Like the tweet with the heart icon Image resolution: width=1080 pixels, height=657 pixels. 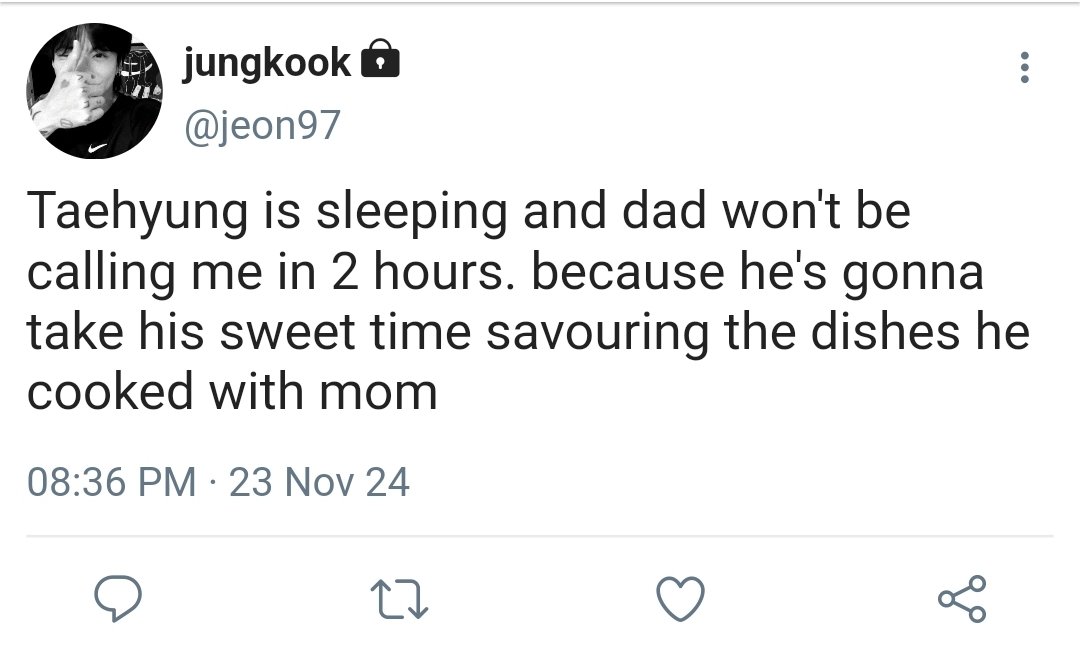[x=681, y=598]
